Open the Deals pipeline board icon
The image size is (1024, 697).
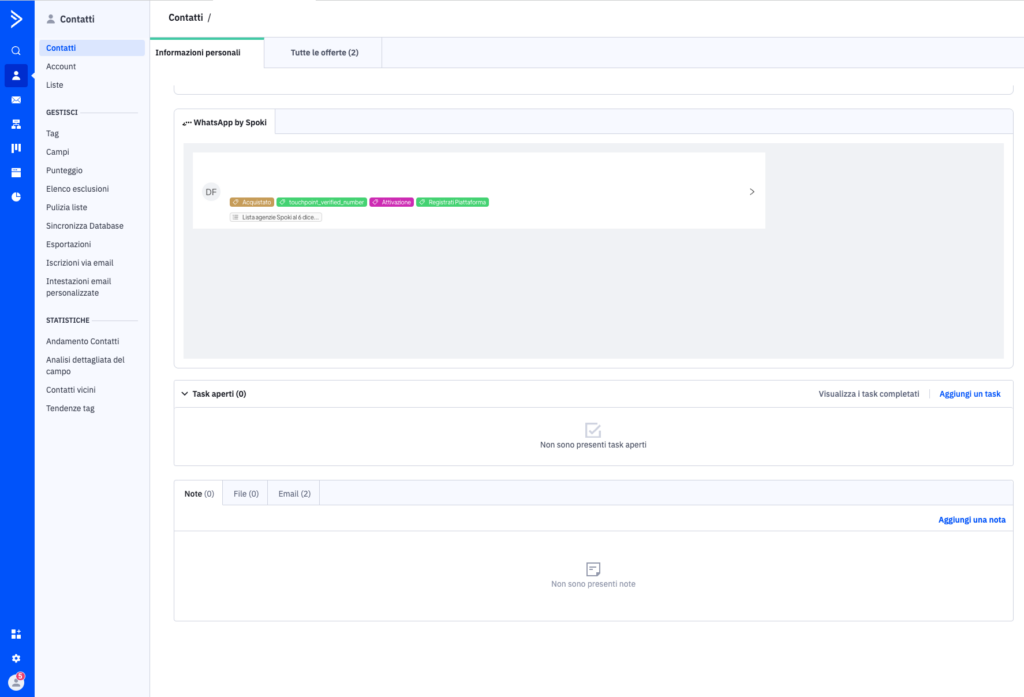point(16,148)
